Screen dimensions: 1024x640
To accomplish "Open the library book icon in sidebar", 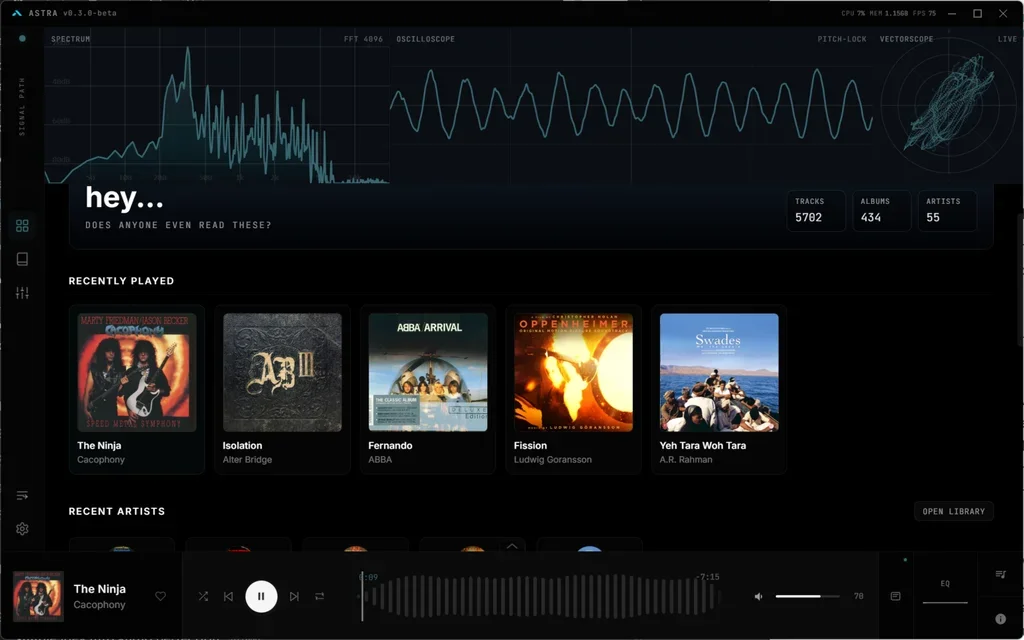I will point(22,259).
